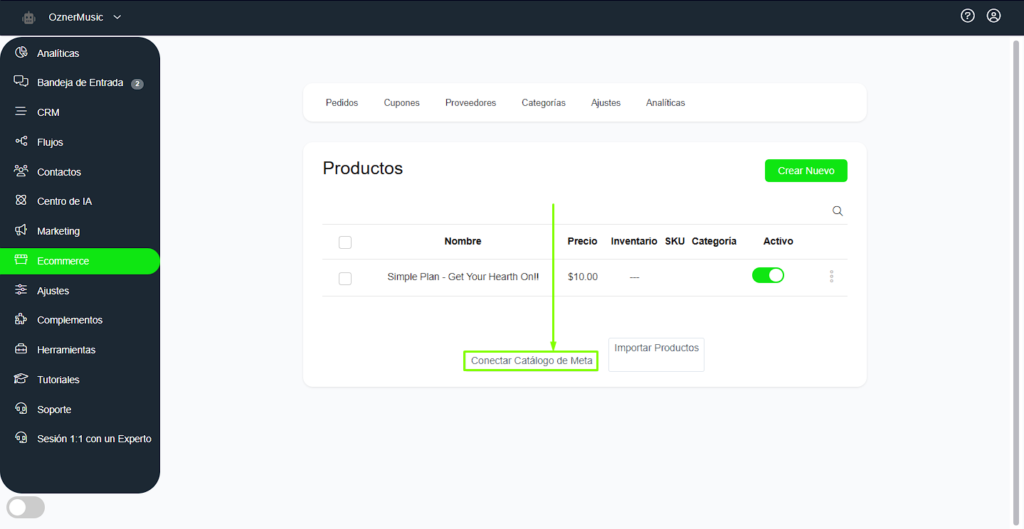
Task: Flip the toggle switch below the sidebar
Action: [x=26, y=507]
